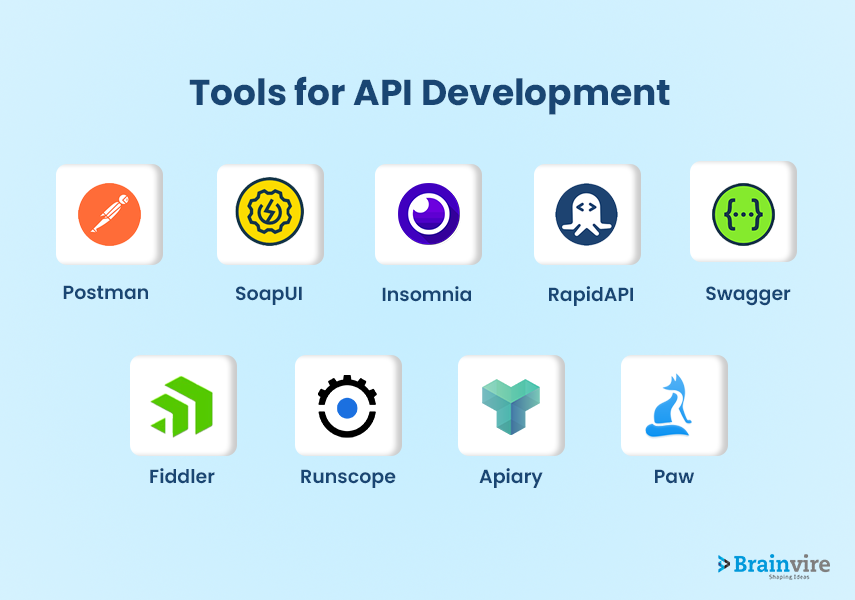Select the yellow SoapUI gear icon
Viewport: 855px width, 600px height.
pyautogui.click(x=270, y=212)
